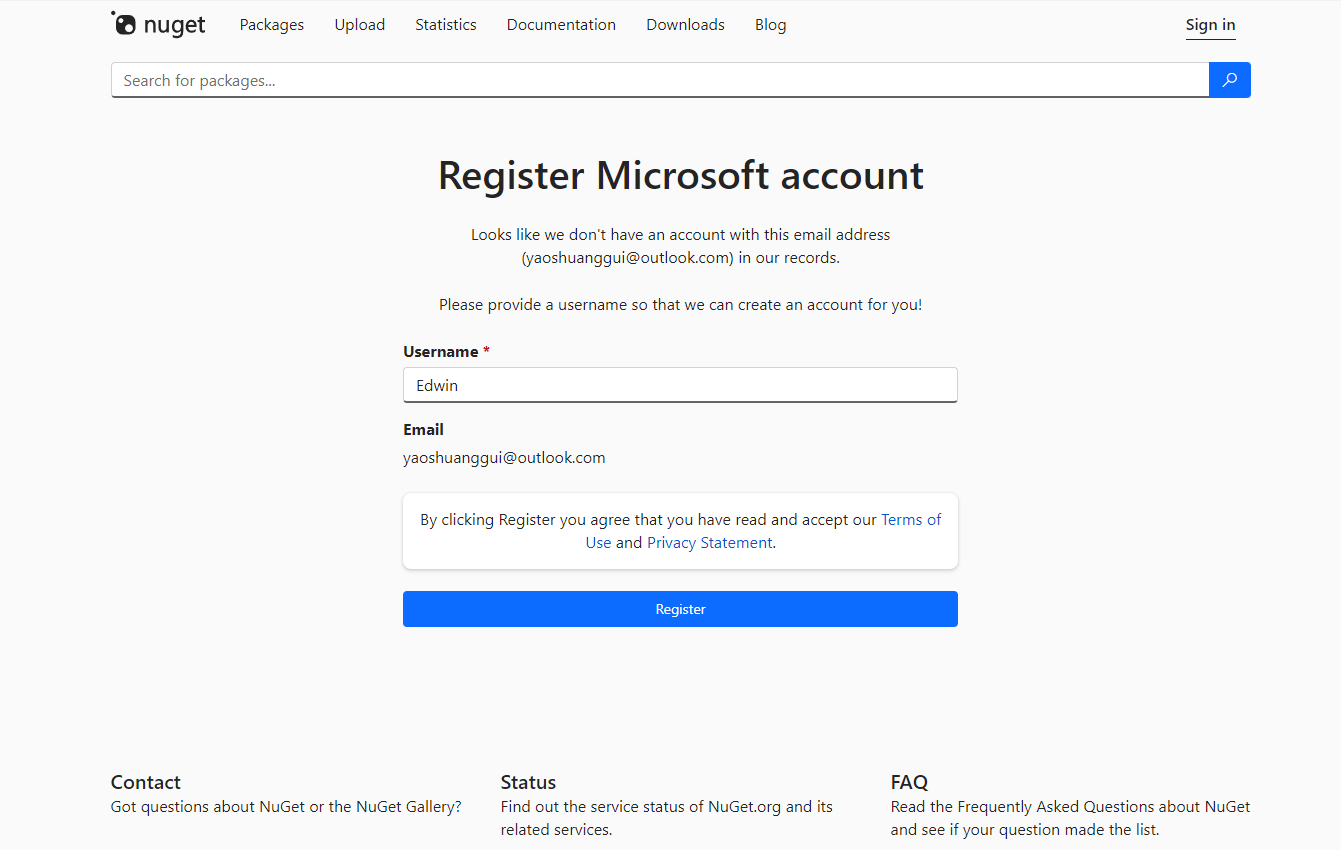1341x850 pixels.
Task: Click the Username field label
Action: click(440, 352)
